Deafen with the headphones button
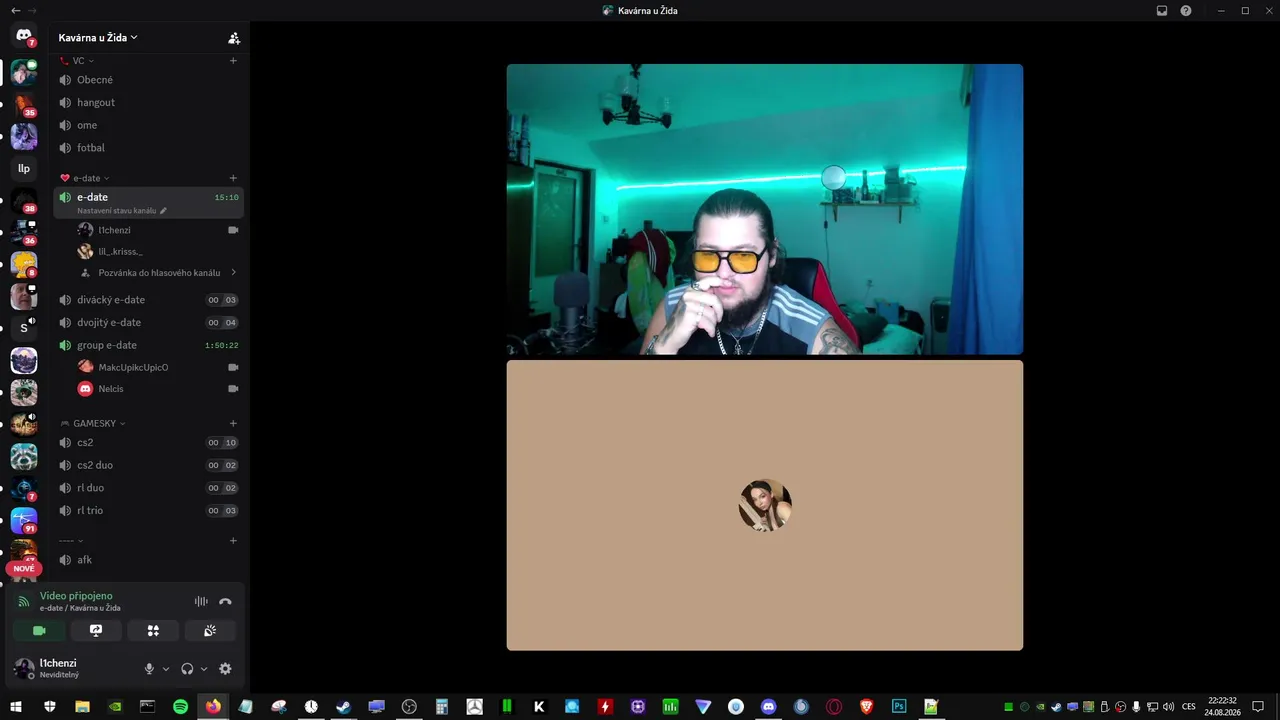The image size is (1280, 720). [187, 669]
